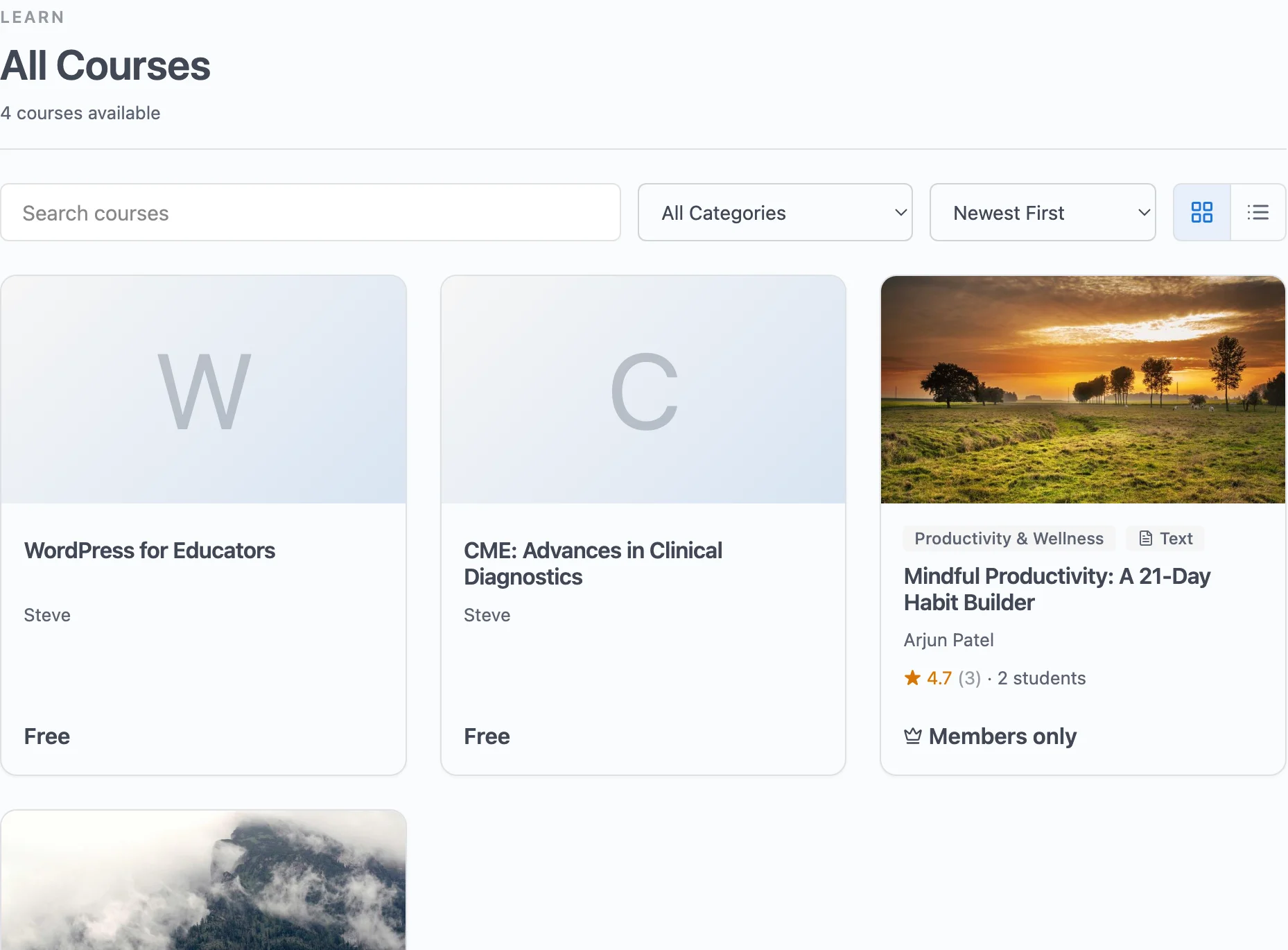
Task: Click the Text format badge
Action: click(x=1165, y=538)
